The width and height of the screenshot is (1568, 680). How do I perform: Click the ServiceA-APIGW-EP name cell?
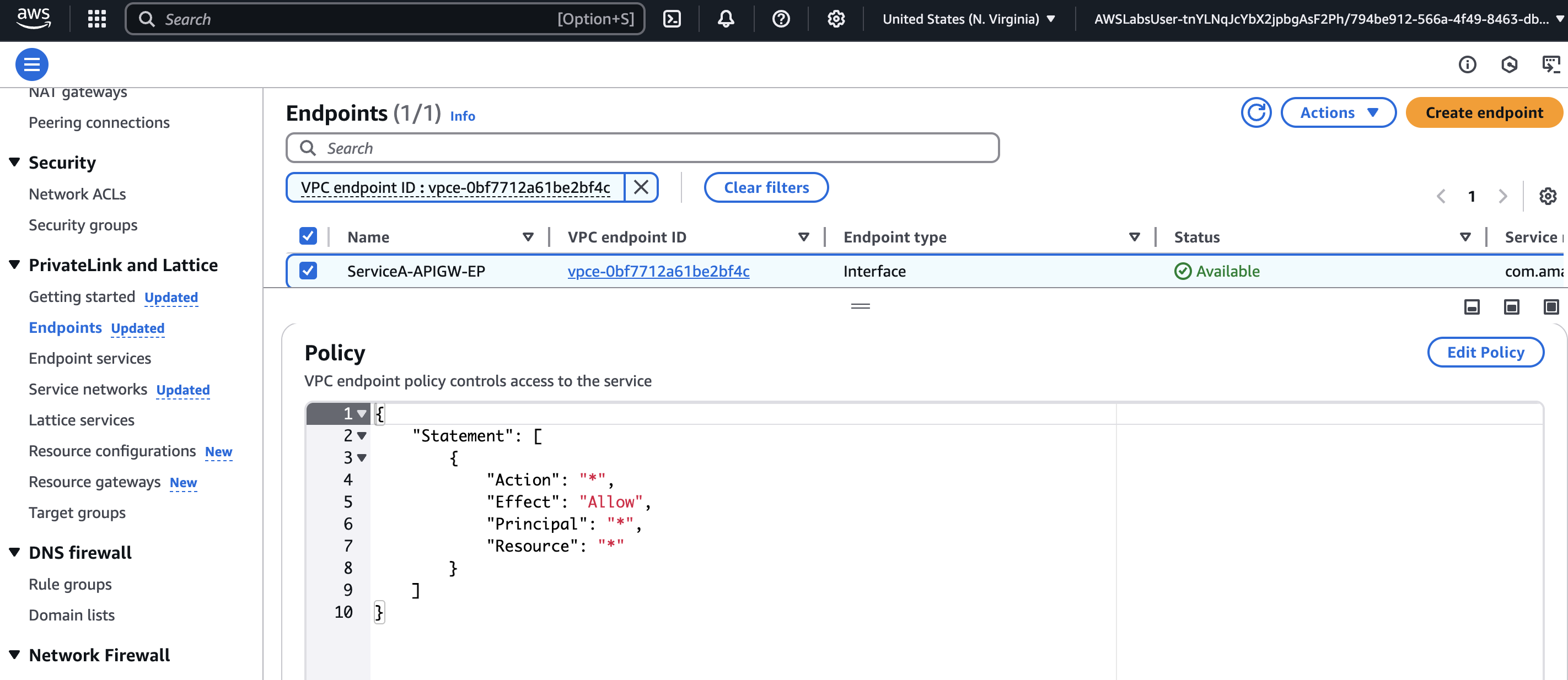point(416,271)
